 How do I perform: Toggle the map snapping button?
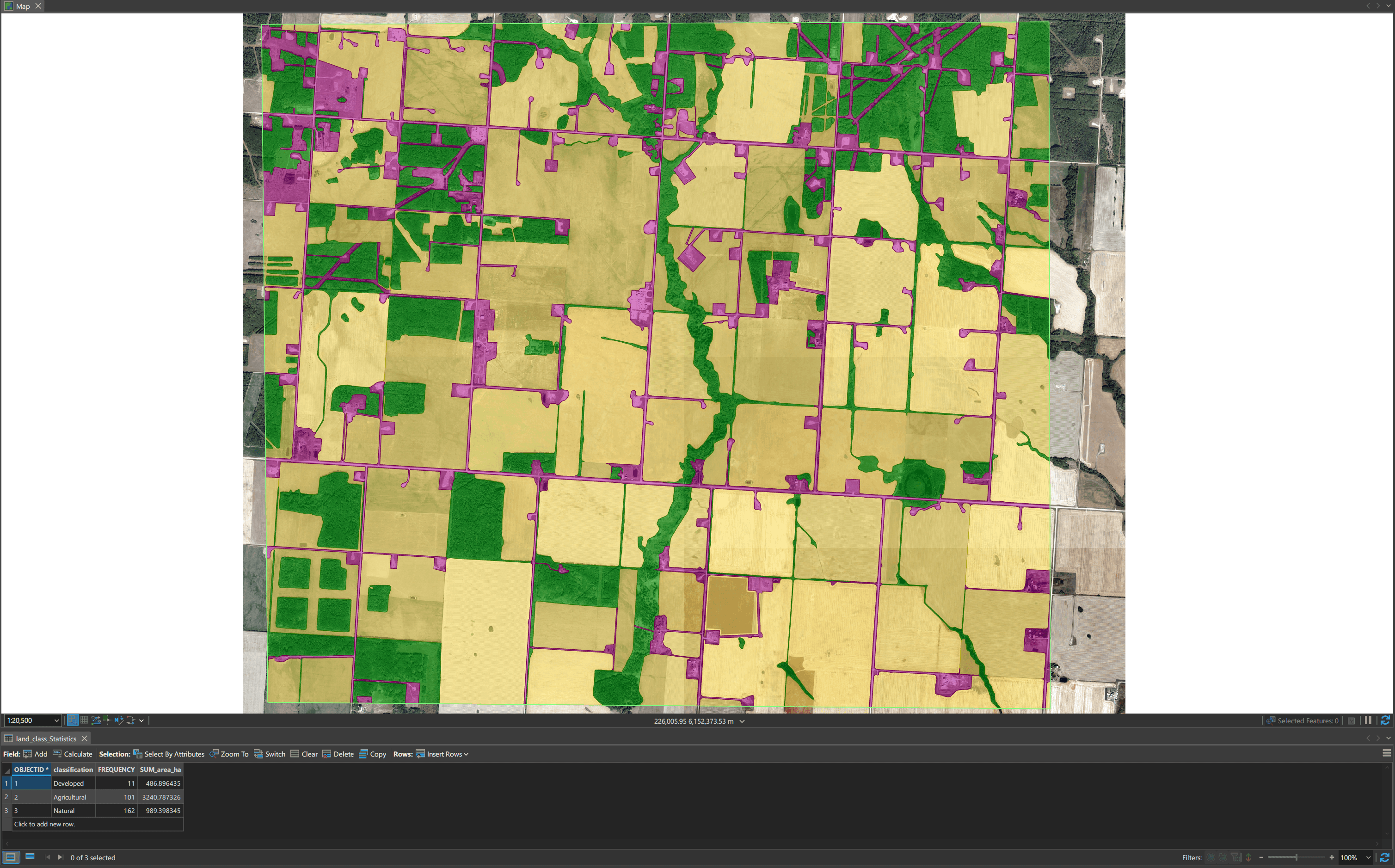pyautogui.click(x=73, y=720)
